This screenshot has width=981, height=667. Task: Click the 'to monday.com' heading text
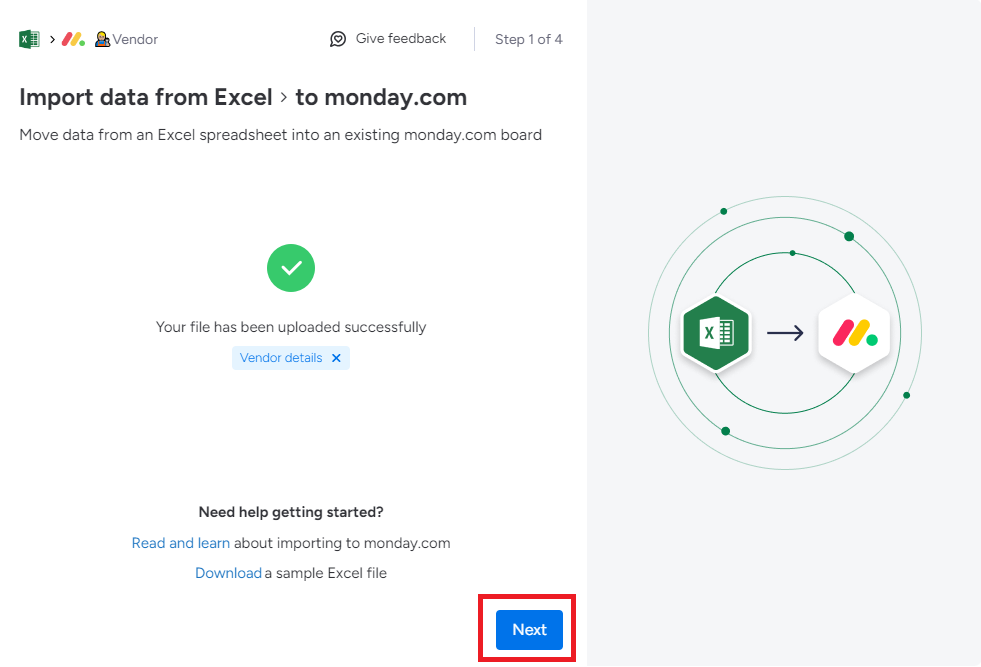coord(381,98)
